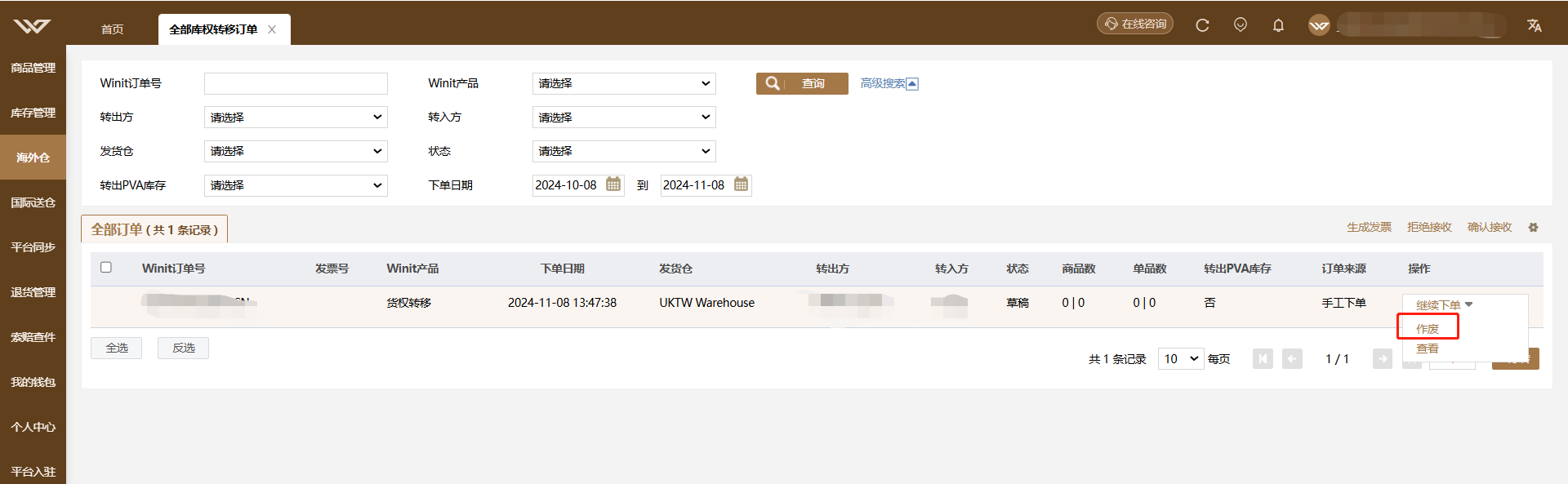Image resolution: width=1568 pixels, height=484 pixels.
Task: Open 个人中心 in the sidebar
Action: [33, 427]
